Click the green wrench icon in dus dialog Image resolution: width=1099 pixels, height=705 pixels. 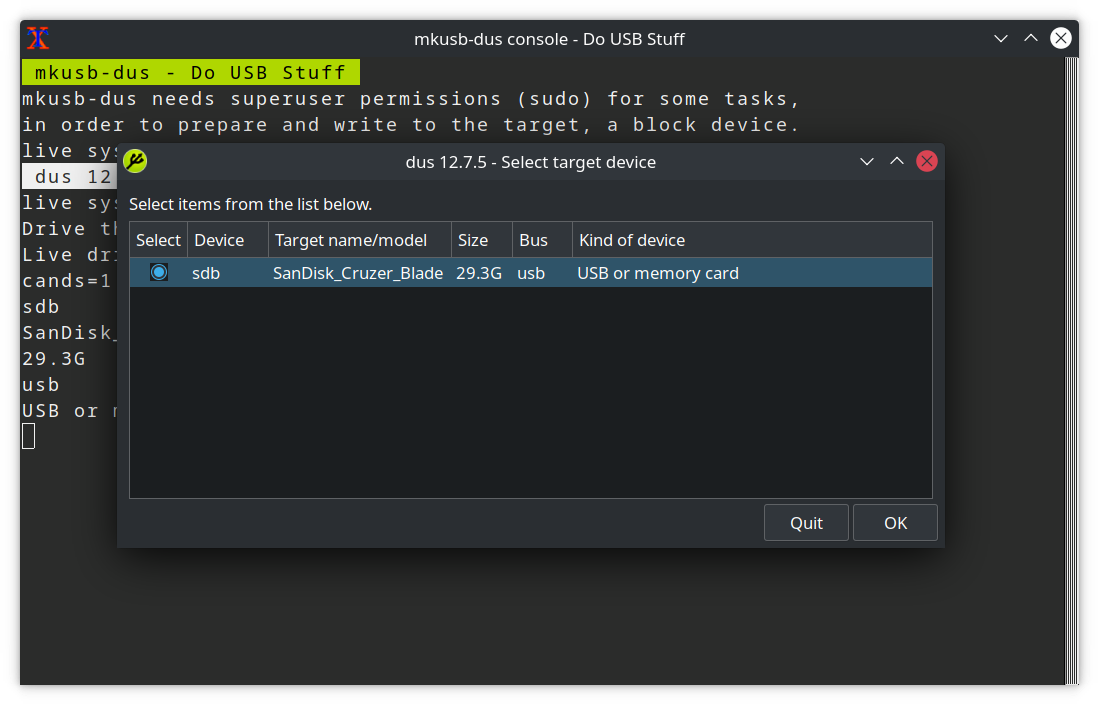tap(135, 161)
